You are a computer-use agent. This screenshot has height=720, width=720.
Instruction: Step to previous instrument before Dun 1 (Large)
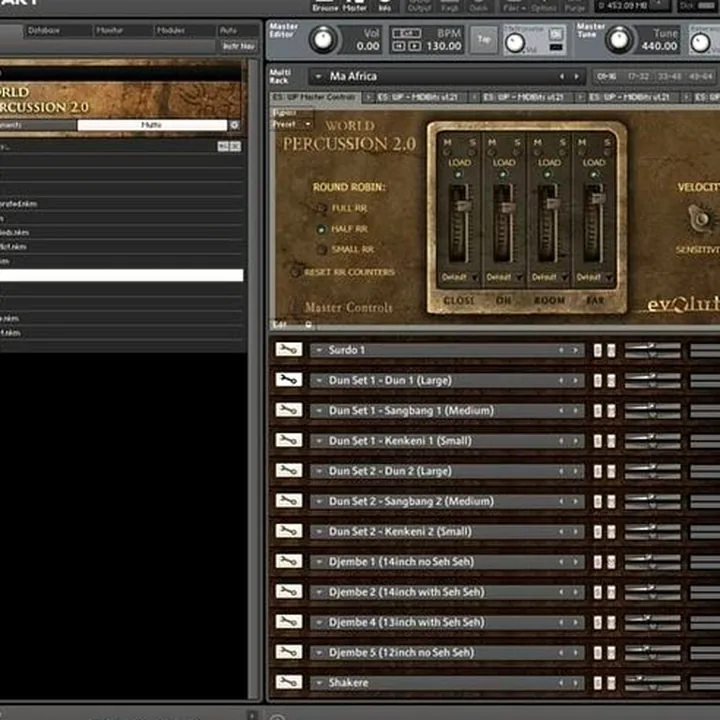point(561,381)
